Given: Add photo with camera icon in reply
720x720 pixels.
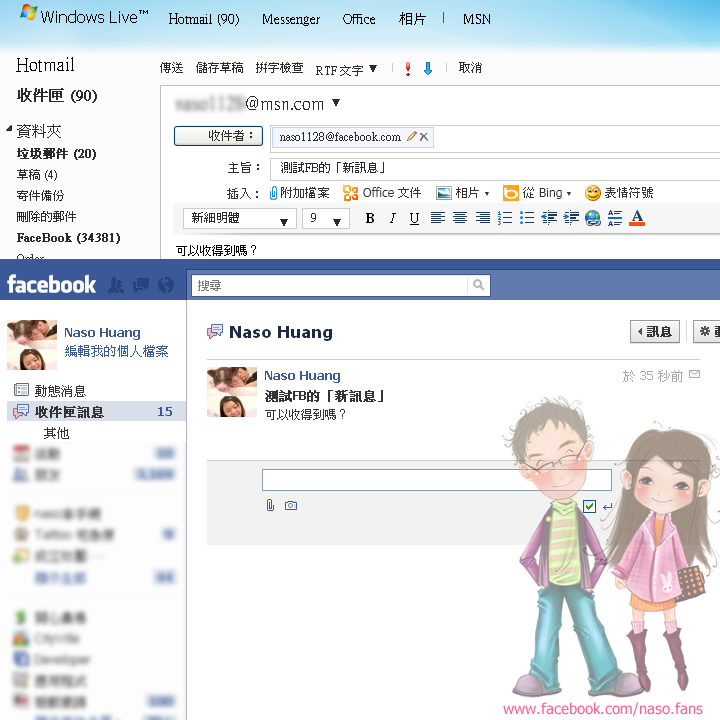Looking at the screenshot, I should point(291,506).
